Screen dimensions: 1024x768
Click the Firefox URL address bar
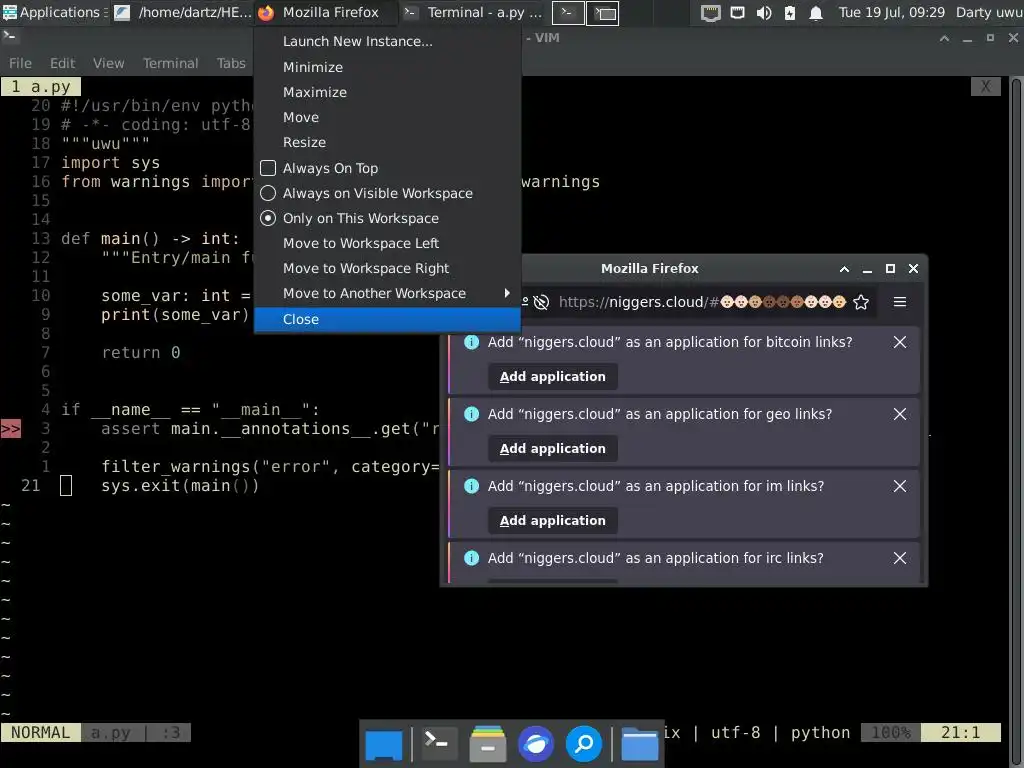(x=702, y=302)
